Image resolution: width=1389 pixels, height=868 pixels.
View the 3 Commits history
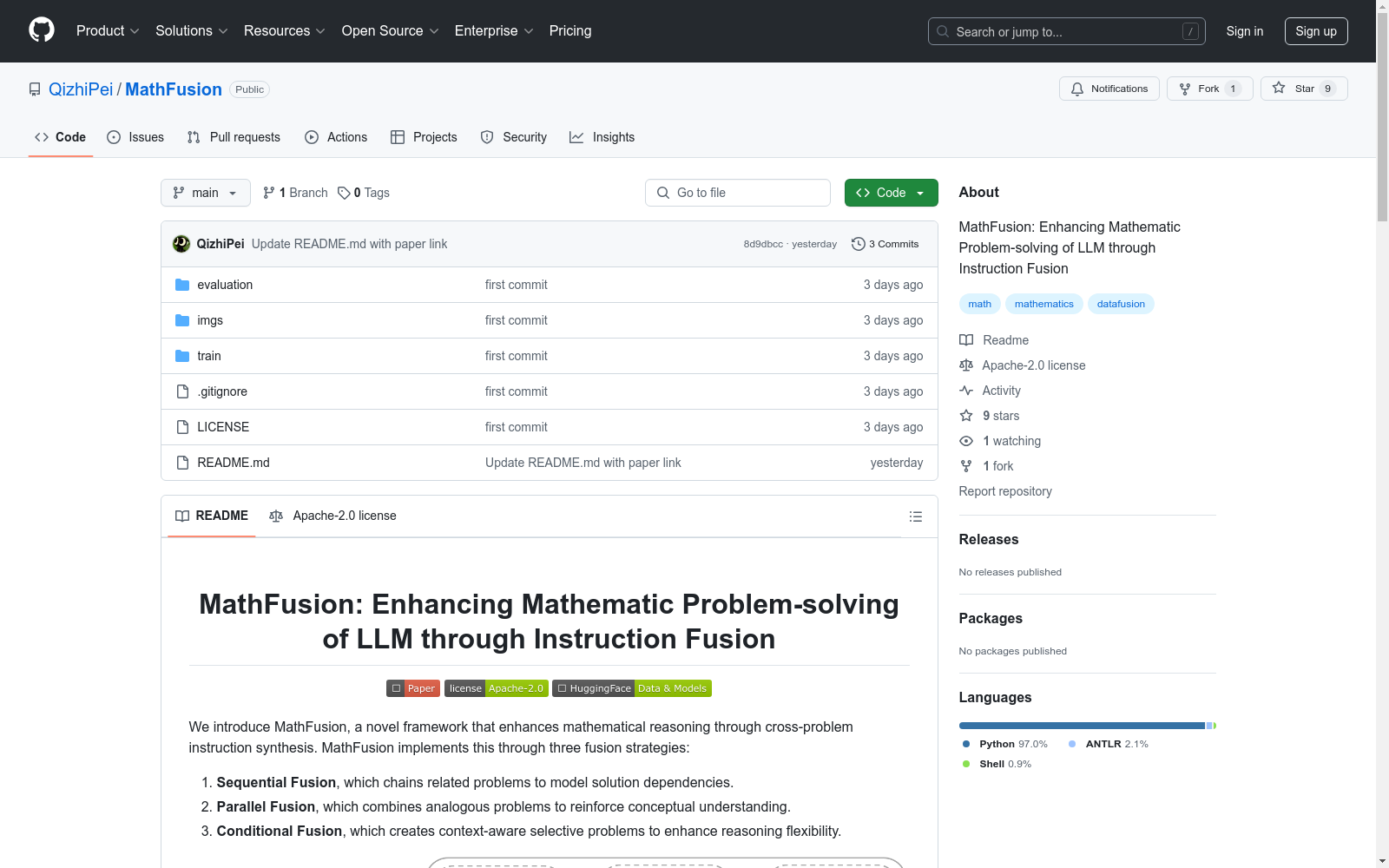[x=885, y=244]
